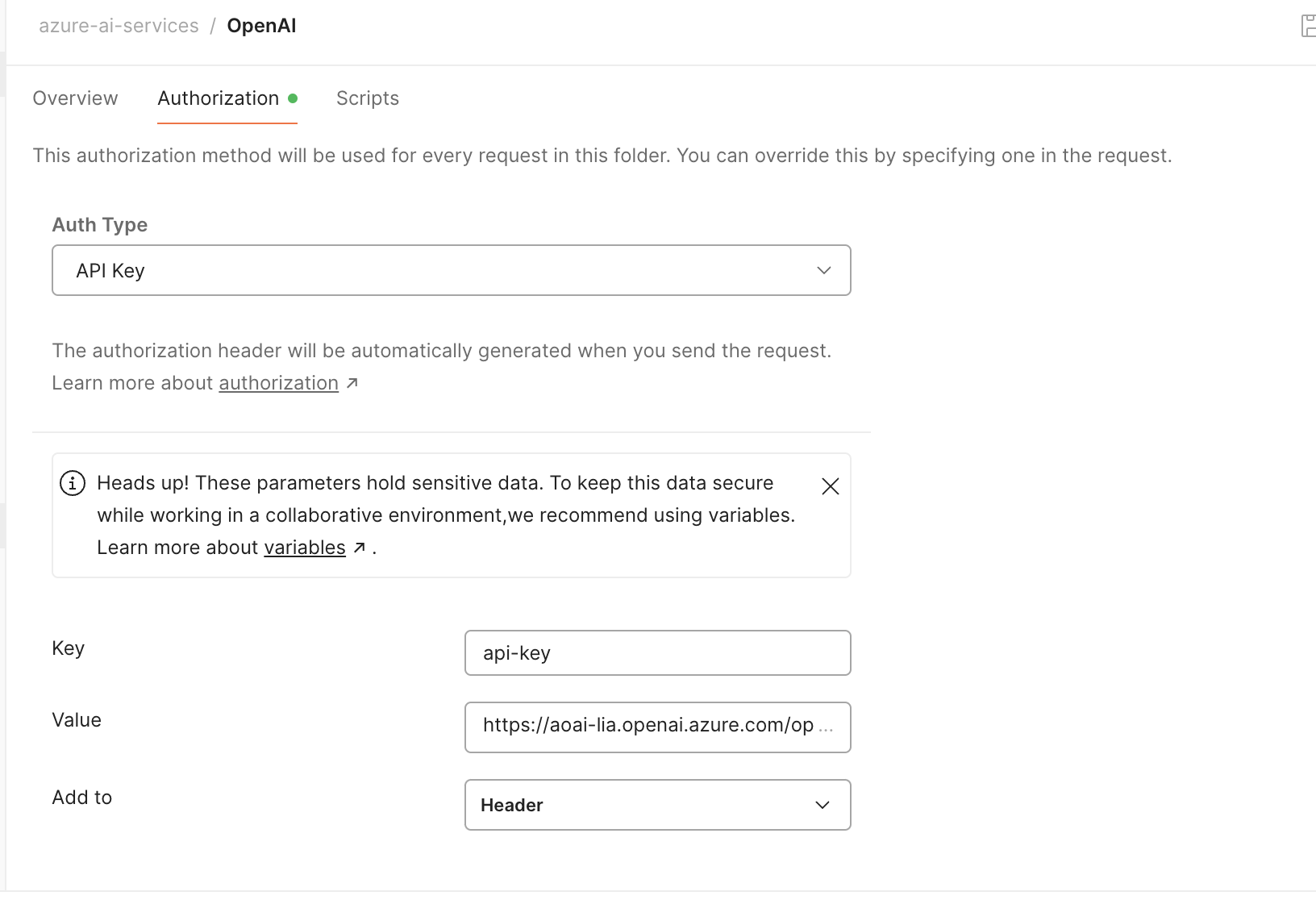Viewport: 1316px width, 900px height.
Task: Click the Auth Type label
Action: tap(100, 225)
